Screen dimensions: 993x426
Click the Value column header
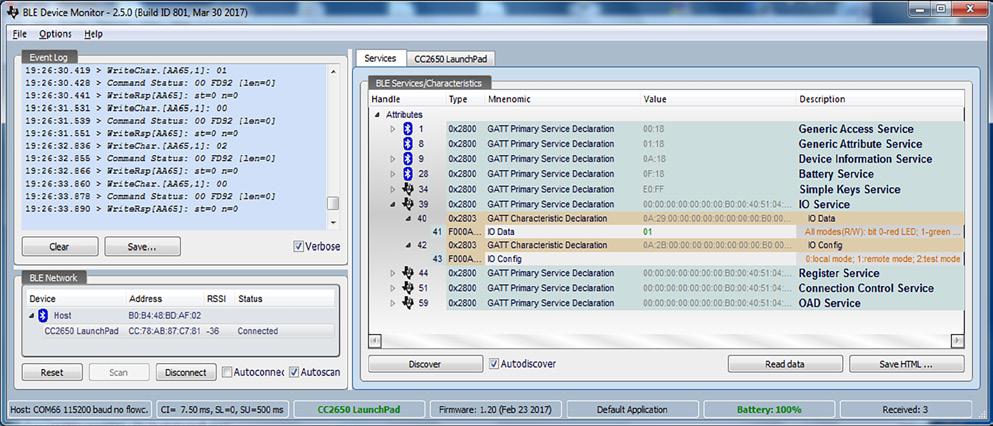click(718, 99)
